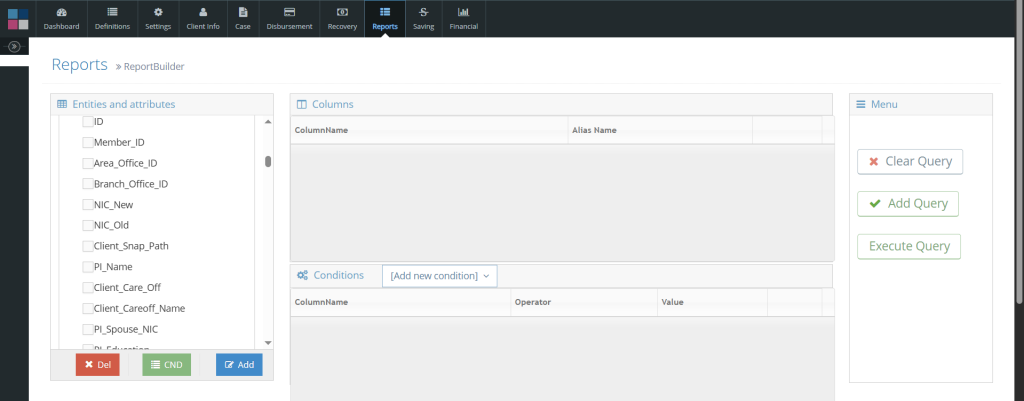Image resolution: width=1024 pixels, height=401 pixels.
Task: Switch to the Saving tab
Action: (424, 18)
